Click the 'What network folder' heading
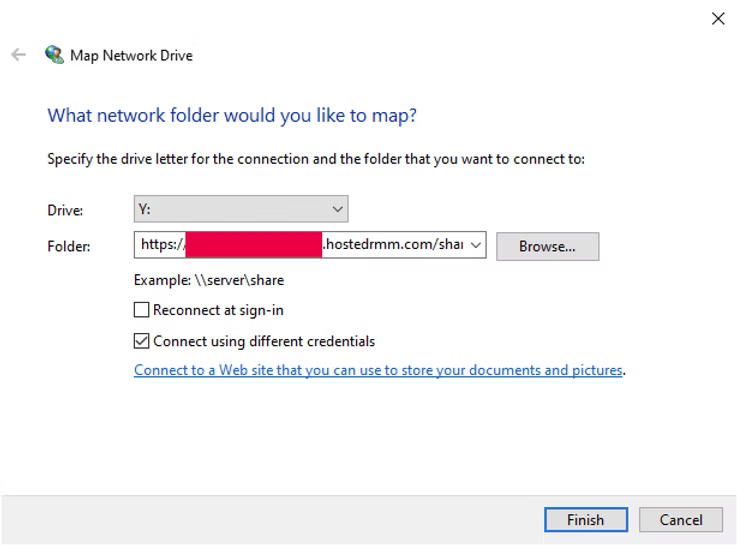The image size is (737, 545). tap(232, 116)
